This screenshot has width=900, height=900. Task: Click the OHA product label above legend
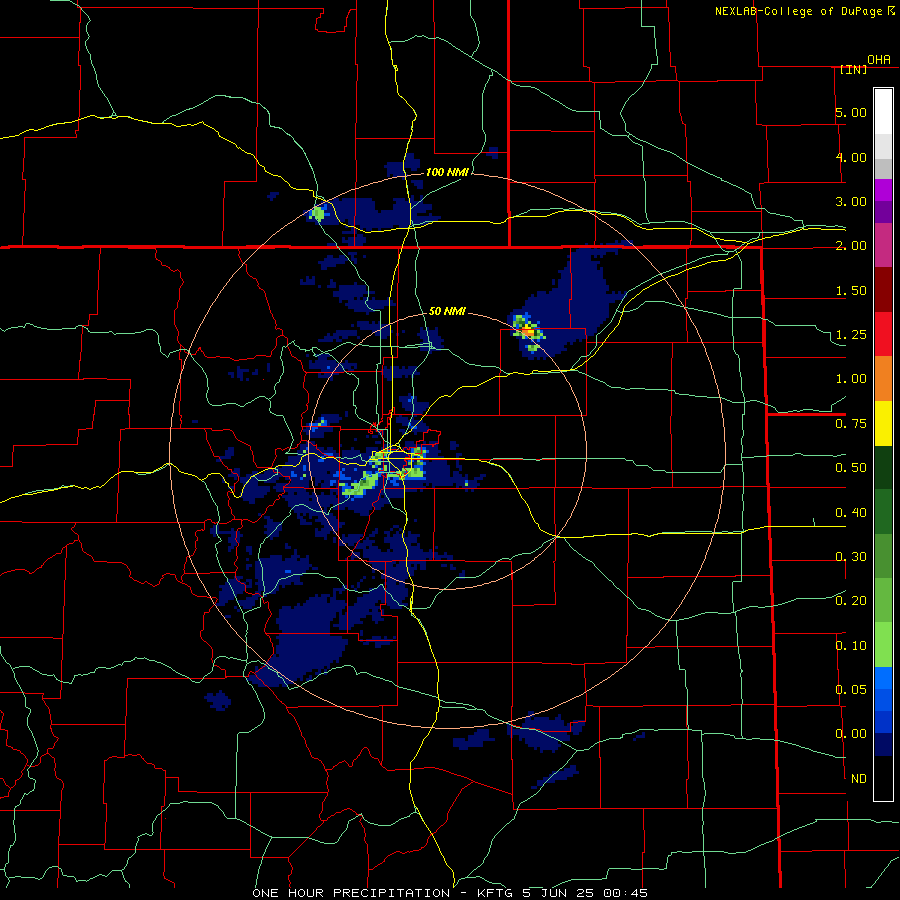point(879,60)
